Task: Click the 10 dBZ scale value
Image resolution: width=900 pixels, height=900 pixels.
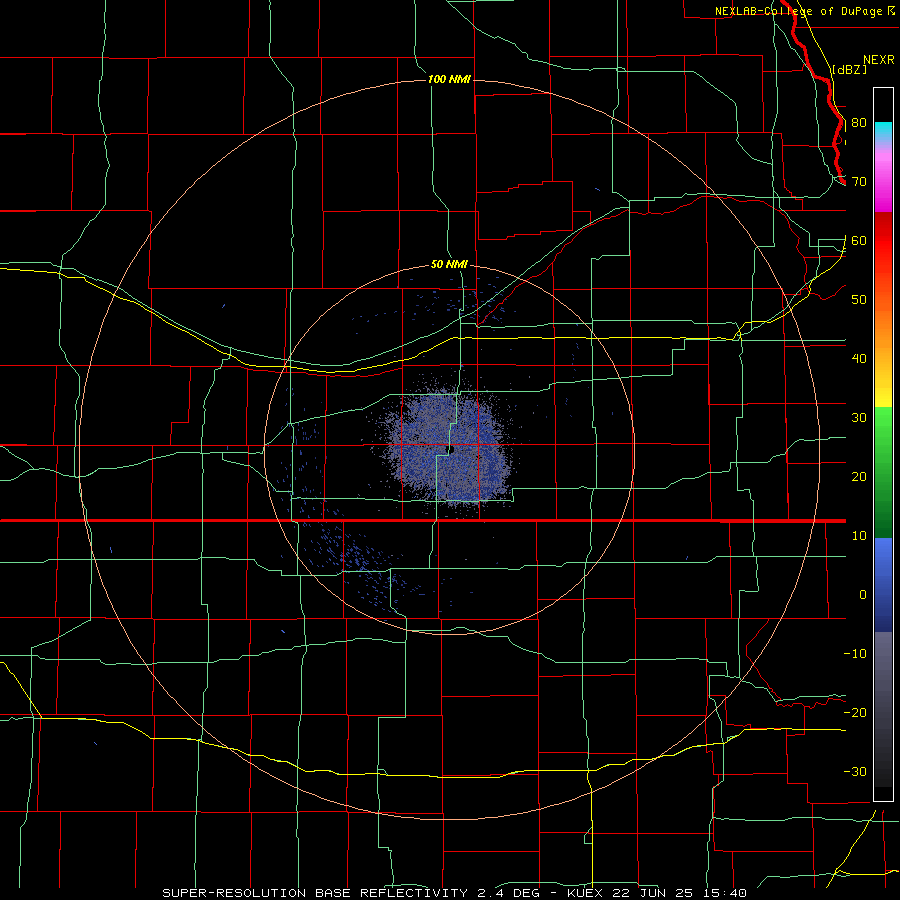Action: (x=859, y=536)
